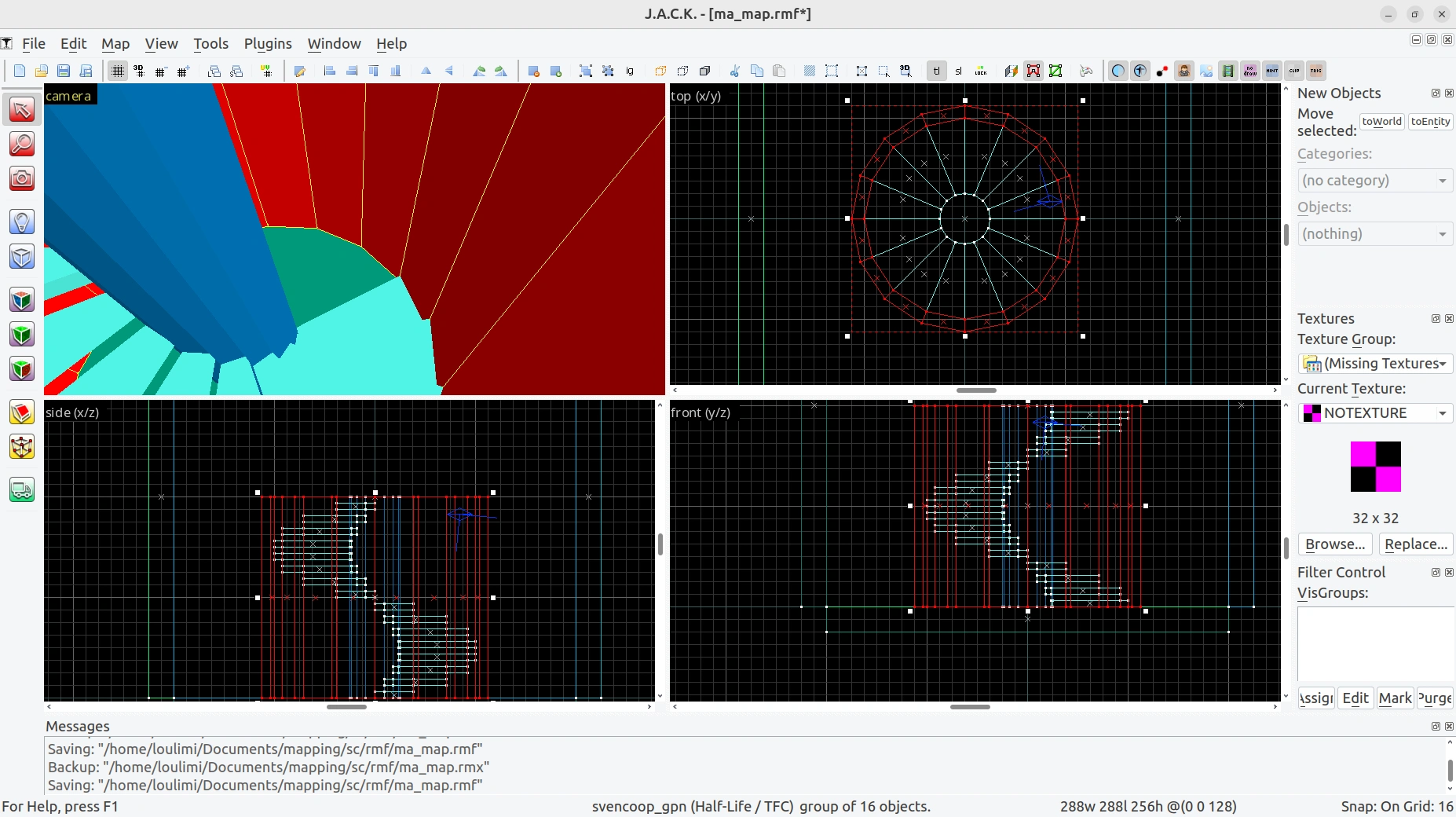1456x817 pixels.
Task: Click the Save file toolbar icon
Action: pos(64,71)
